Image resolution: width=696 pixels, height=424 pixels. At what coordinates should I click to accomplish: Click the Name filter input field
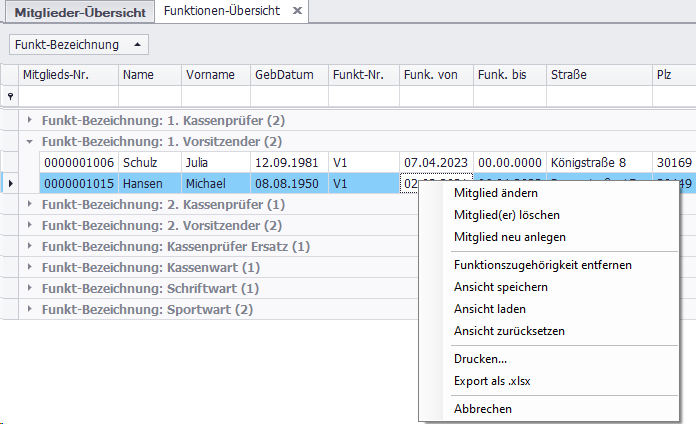tap(149, 96)
